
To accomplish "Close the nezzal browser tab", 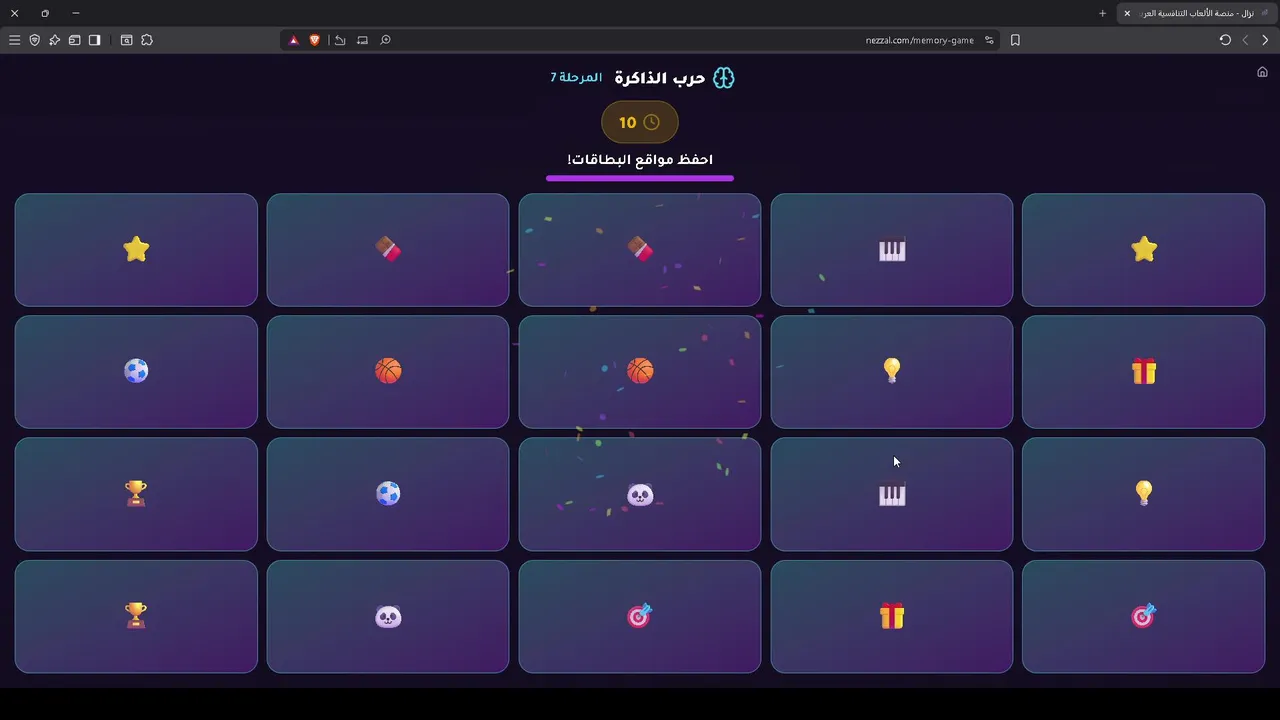I will [x=1127, y=13].
